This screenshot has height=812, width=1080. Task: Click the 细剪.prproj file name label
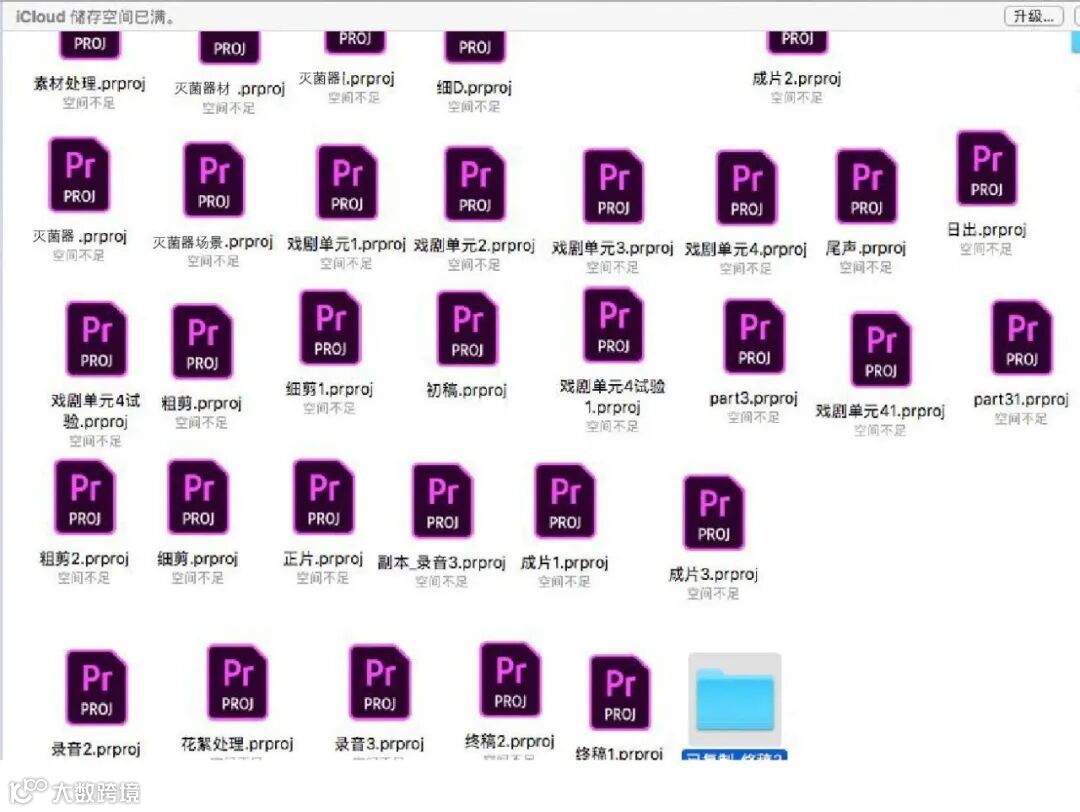198,559
